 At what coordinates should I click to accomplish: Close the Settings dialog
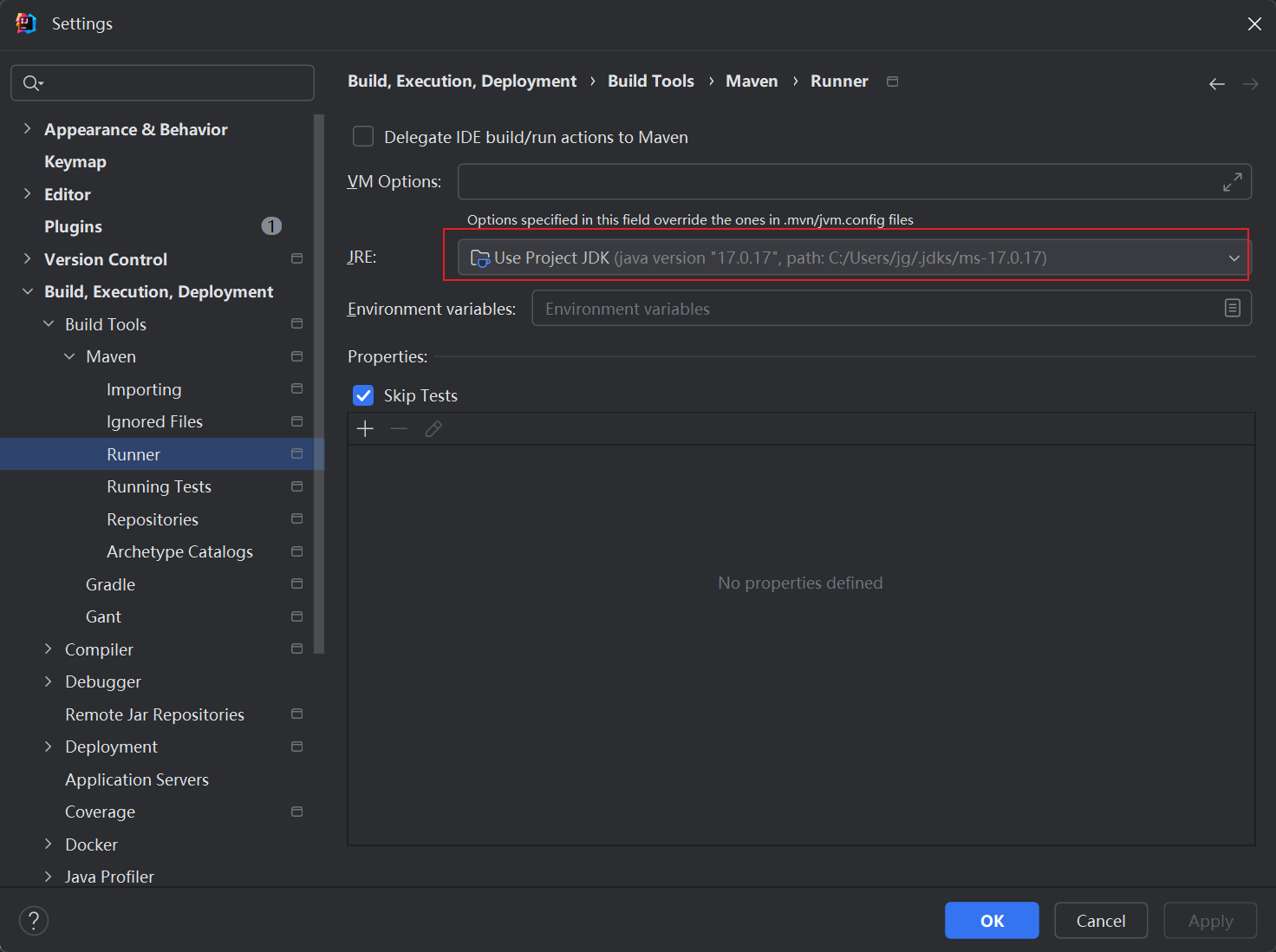[x=1254, y=23]
